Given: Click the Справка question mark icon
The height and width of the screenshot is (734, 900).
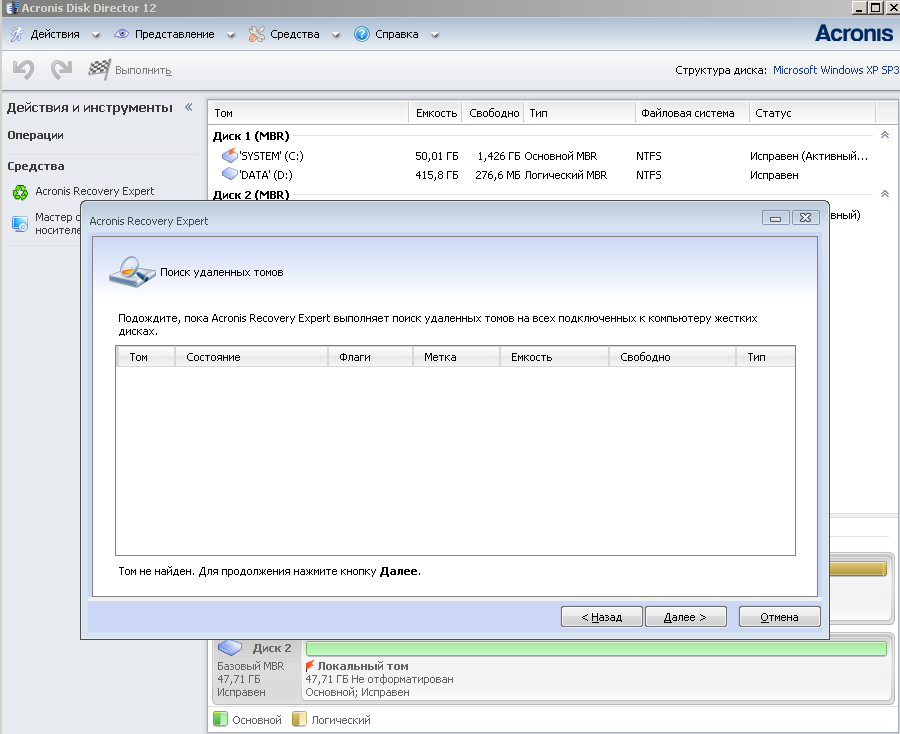Looking at the screenshot, I should click(362, 34).
